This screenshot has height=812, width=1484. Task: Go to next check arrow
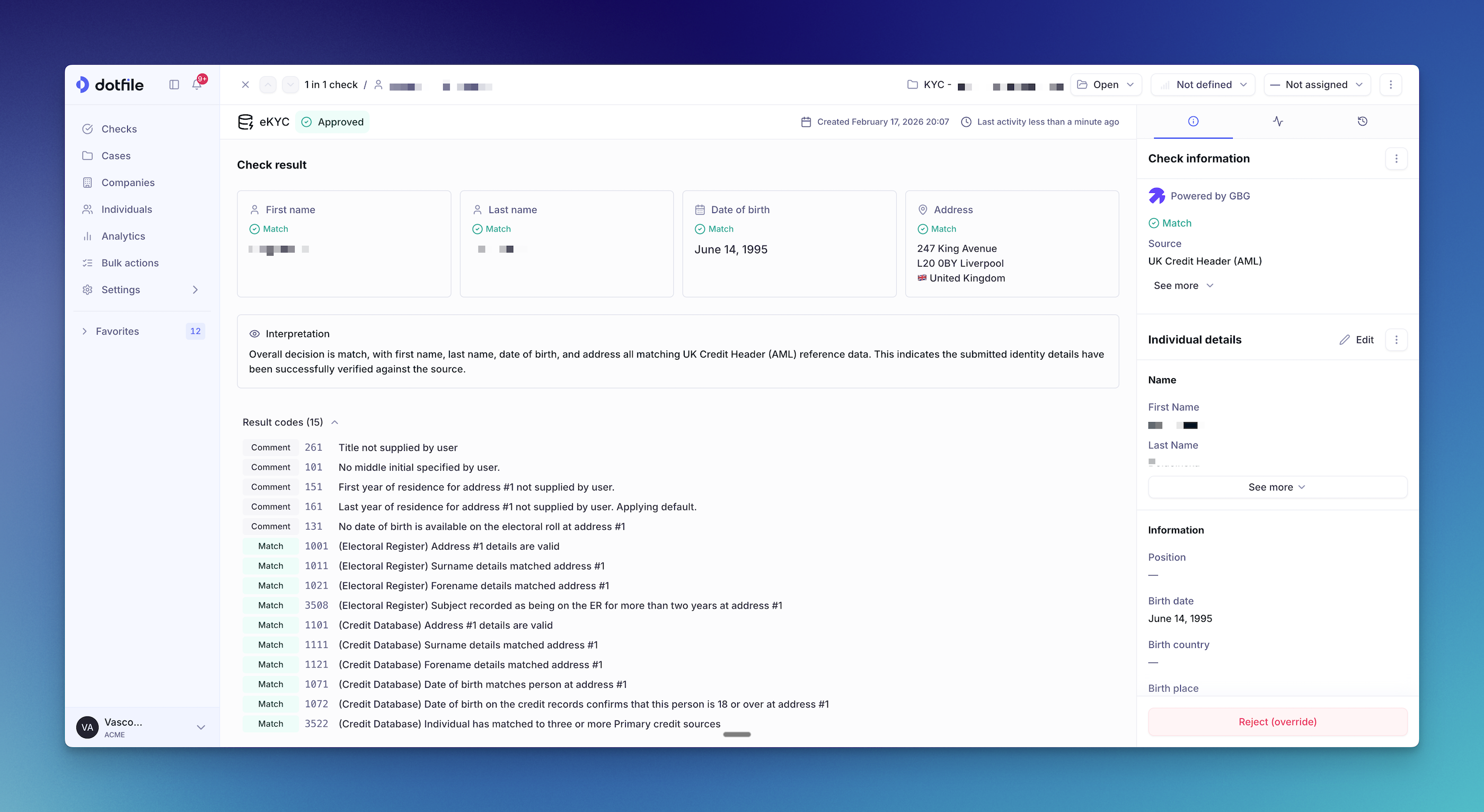tap(290, 85)
